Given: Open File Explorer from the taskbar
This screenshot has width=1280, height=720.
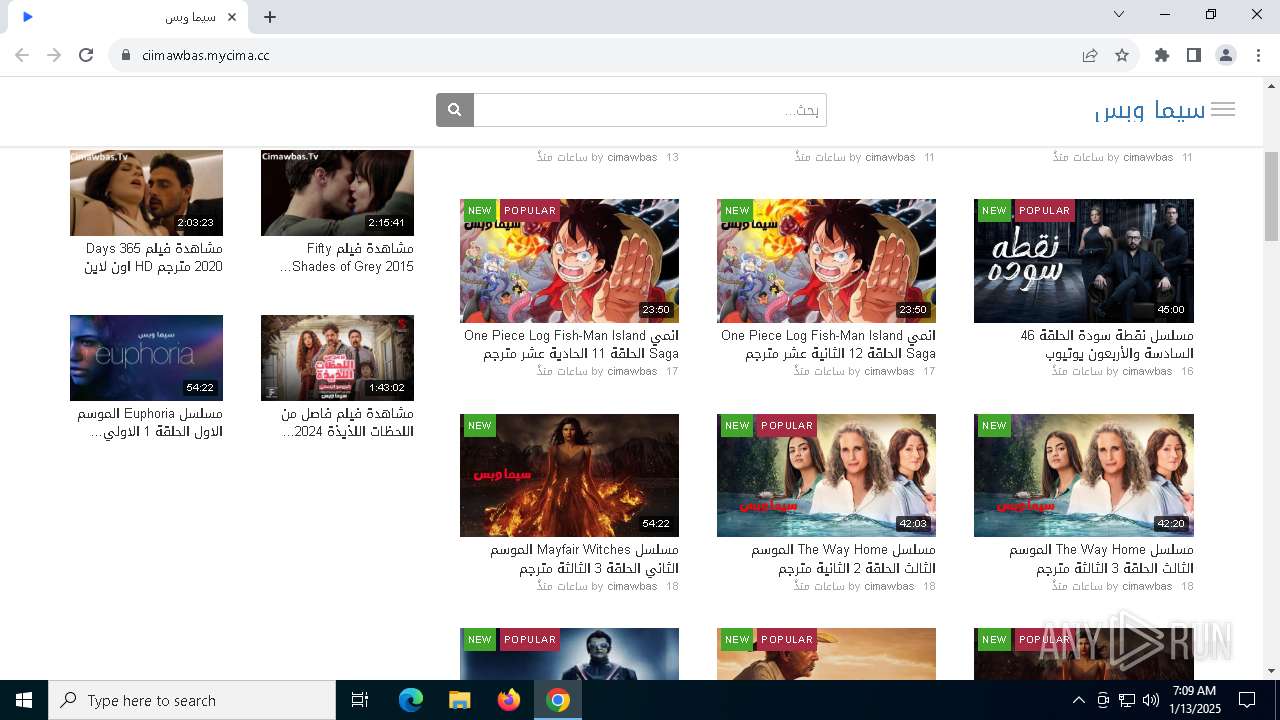Looking at the screenshot, I should (x=459, y=700).
